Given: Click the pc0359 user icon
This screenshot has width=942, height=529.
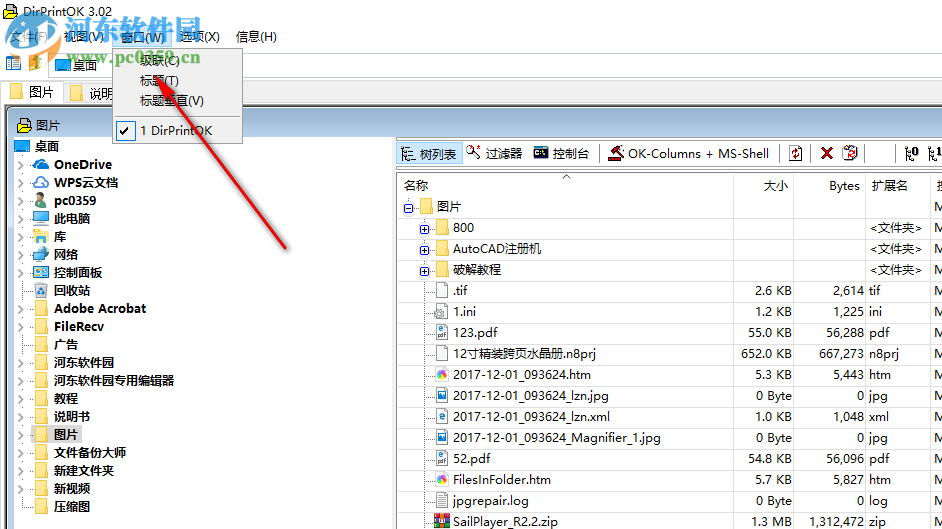Looking at the screenshot, I should pyautogui.click(x=41, y=200).
